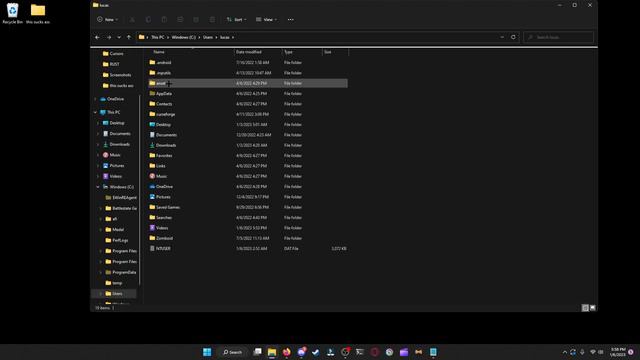Open the taskbar clock and date
Viewport: 640px width, 360px height.
click(618, 352)
